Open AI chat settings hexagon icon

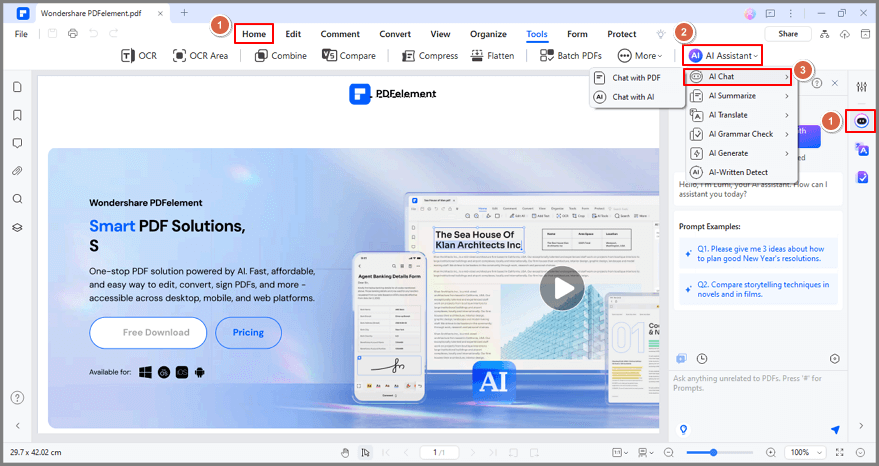pos(835,359)
